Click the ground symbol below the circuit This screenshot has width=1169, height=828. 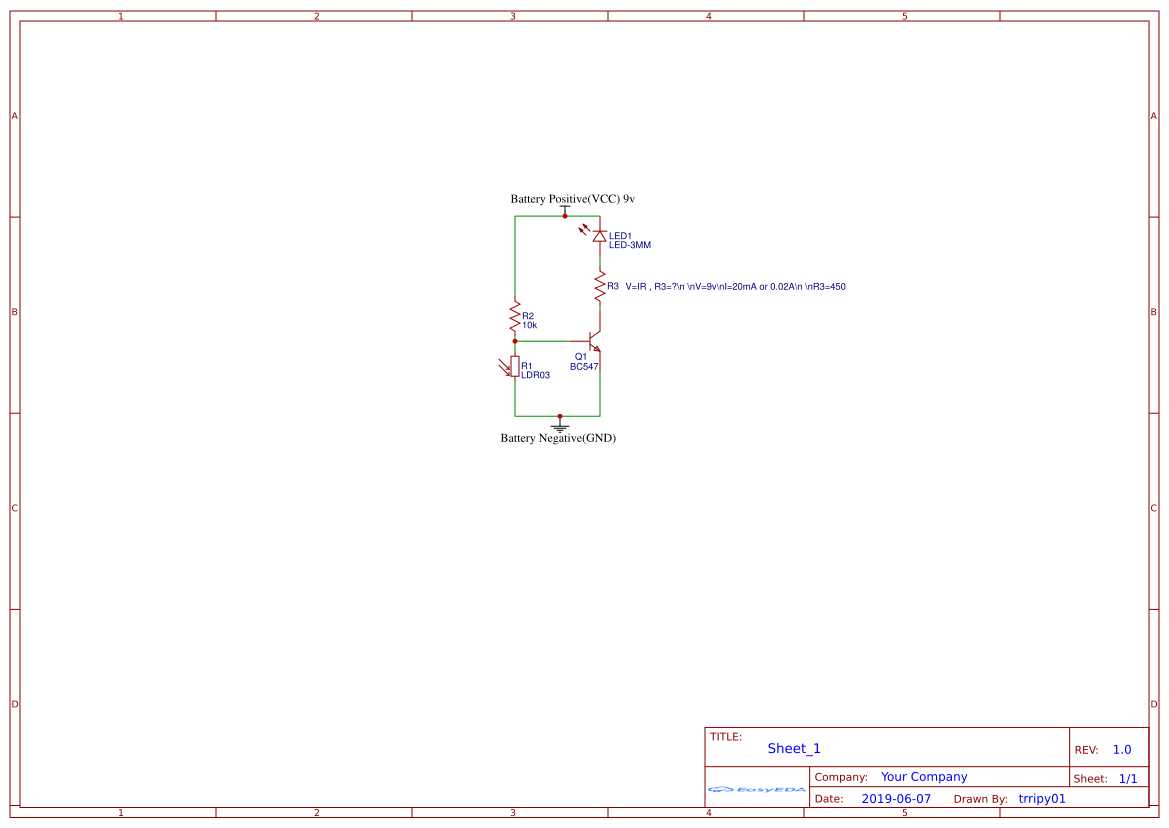(560, 427)
